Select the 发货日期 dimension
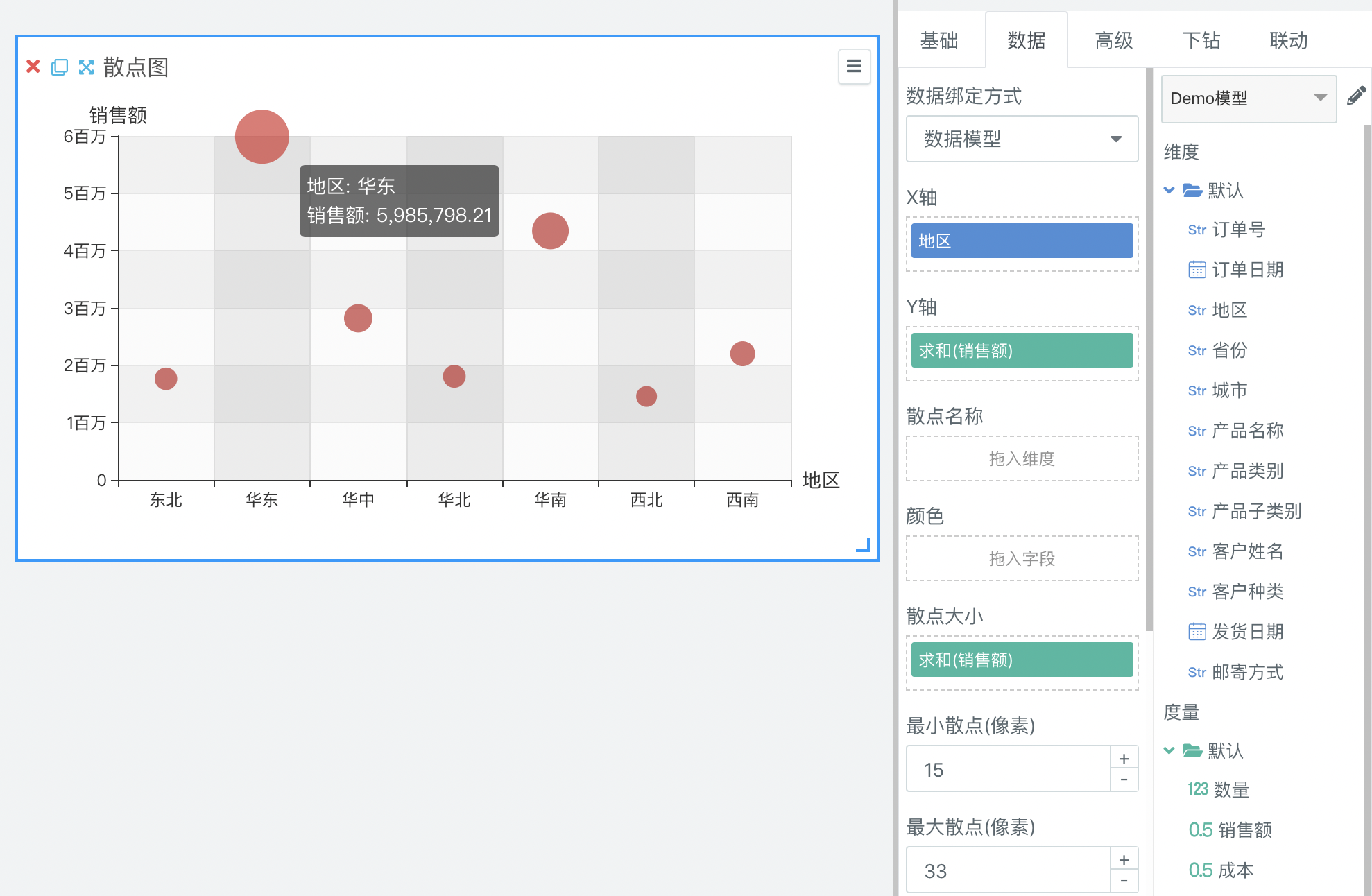The image size is (1372, 896). [1247, 632]
